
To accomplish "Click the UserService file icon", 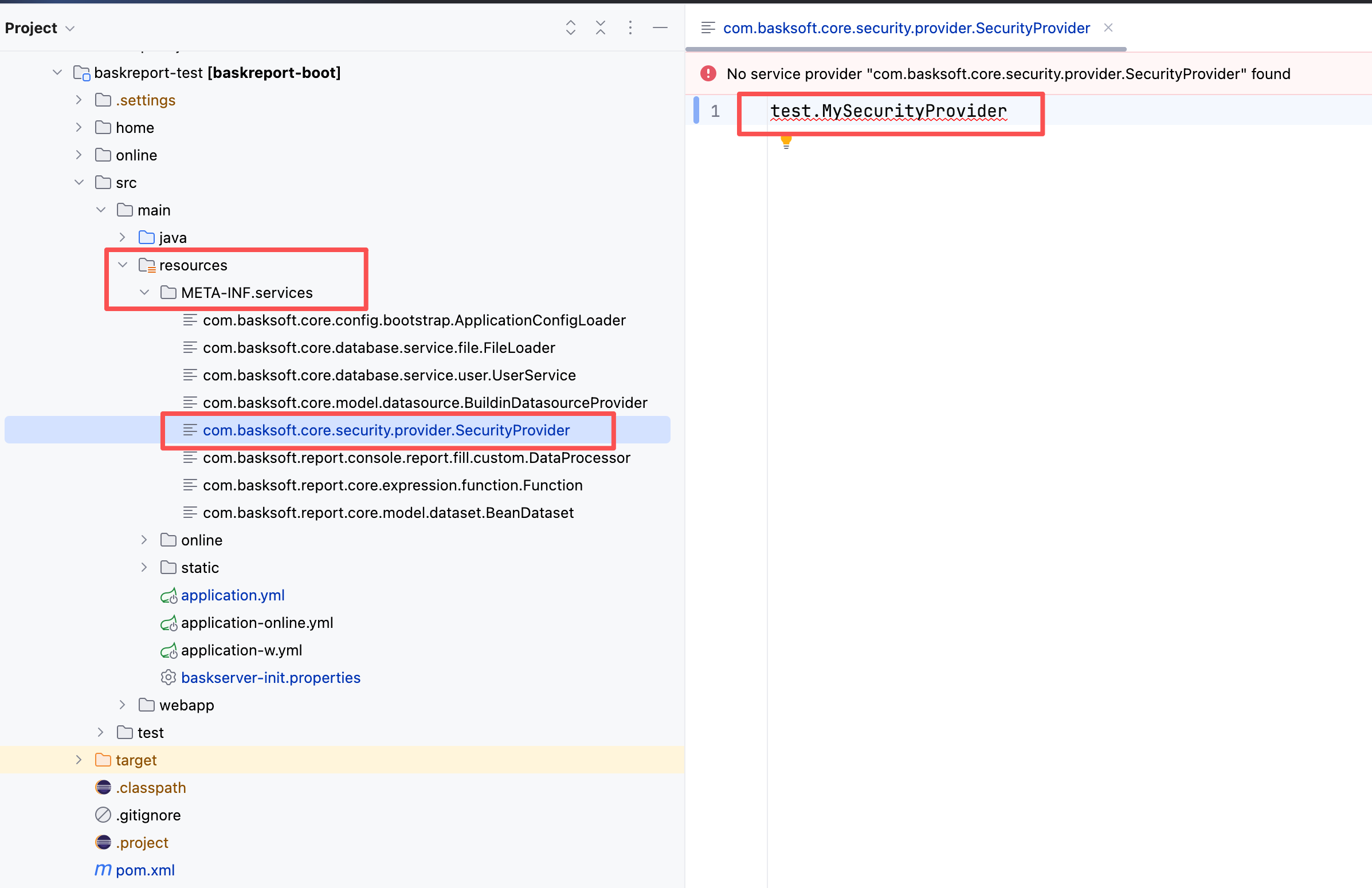I will tap(190, 375).
